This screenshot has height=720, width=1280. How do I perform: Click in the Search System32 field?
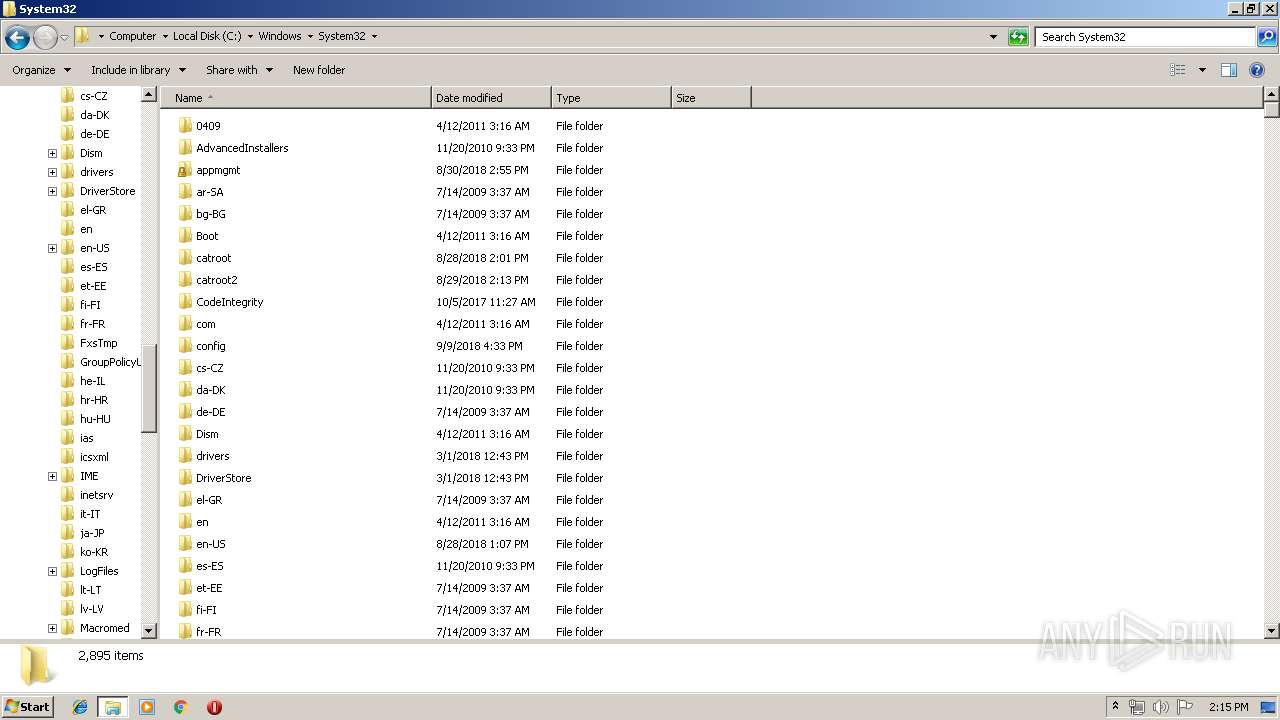click(x=1146, y=37)
